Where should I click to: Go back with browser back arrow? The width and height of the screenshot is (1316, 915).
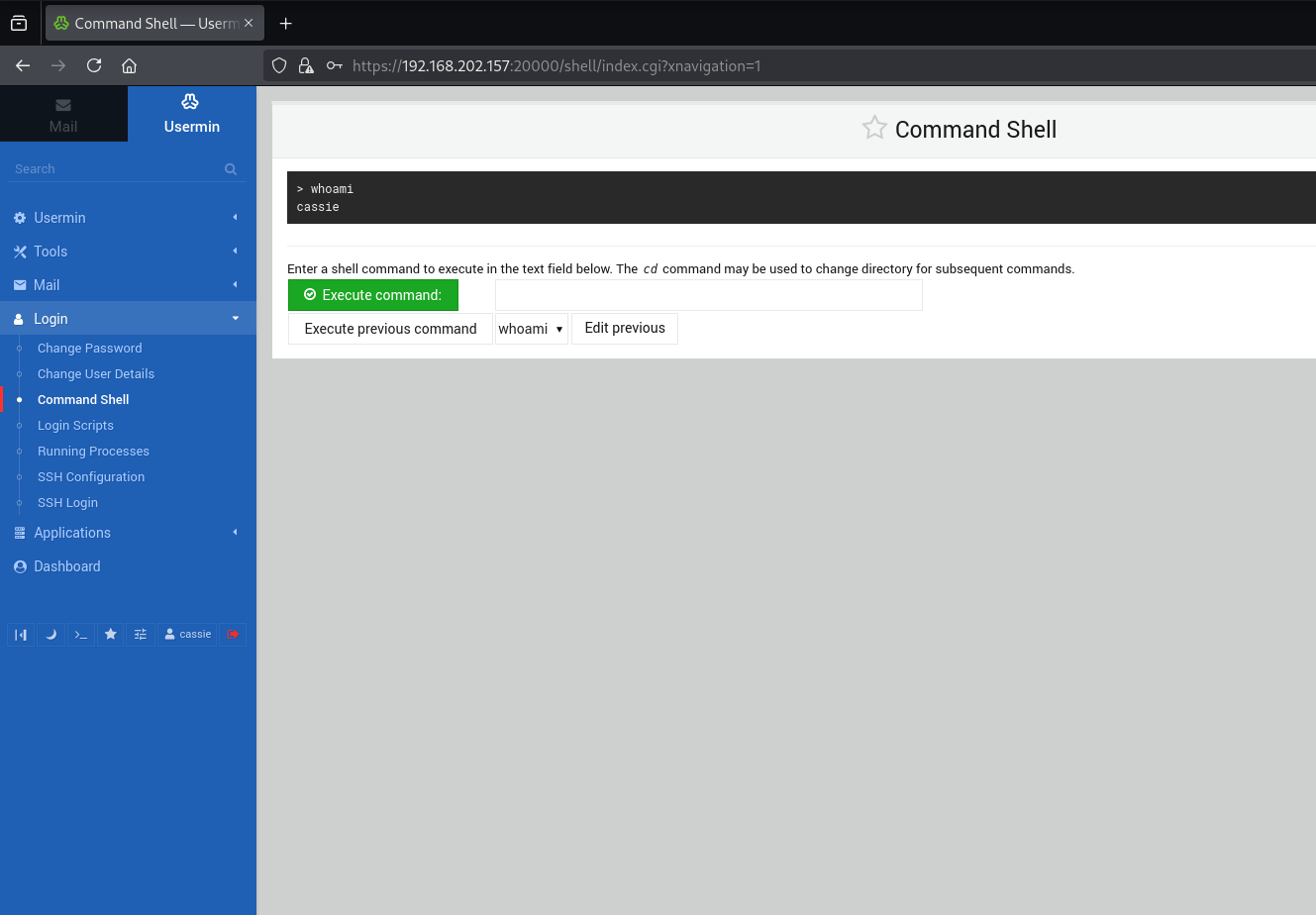pos(23,65)
